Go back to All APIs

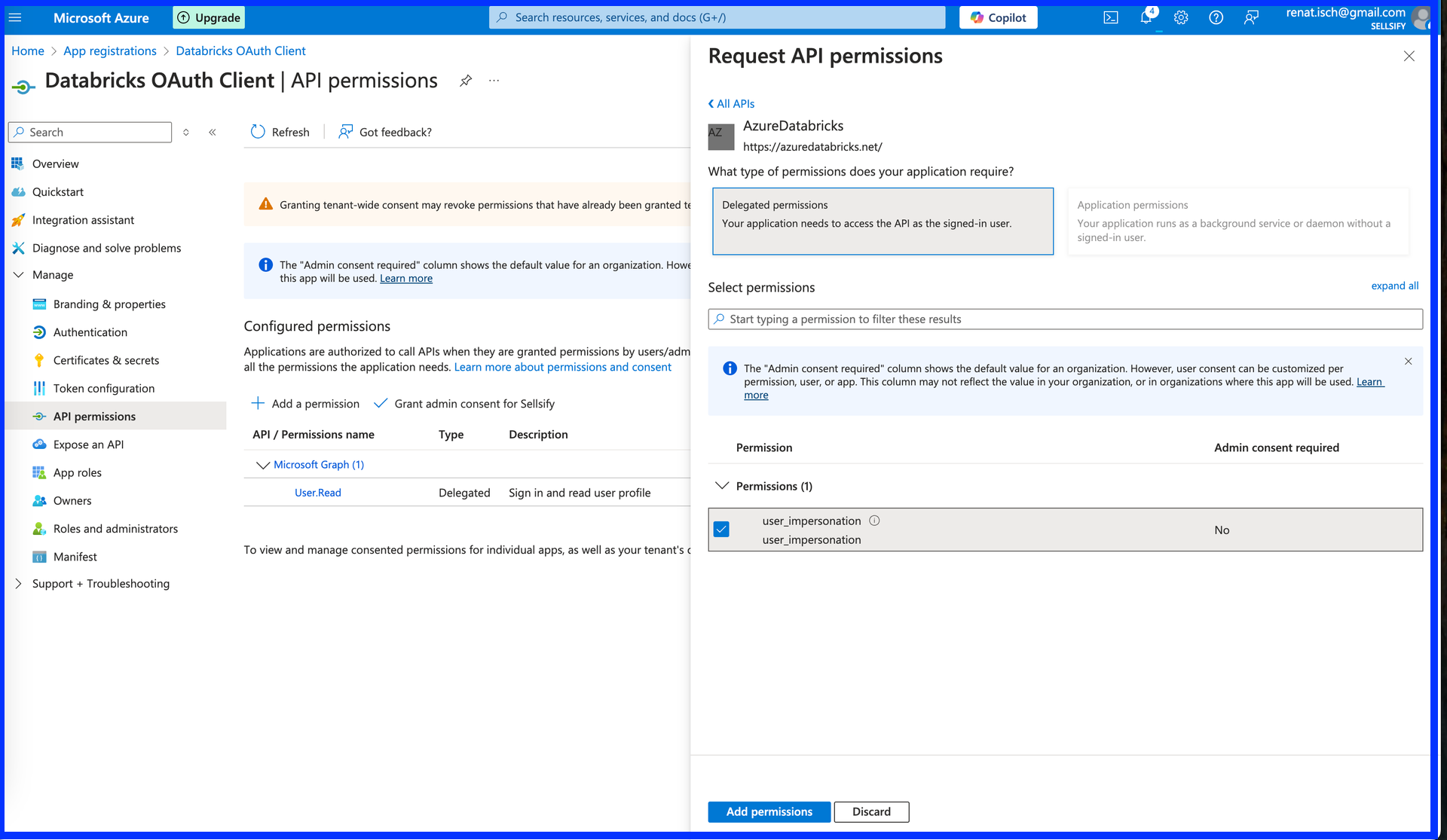pyautogui.click(x=731, y=104)
